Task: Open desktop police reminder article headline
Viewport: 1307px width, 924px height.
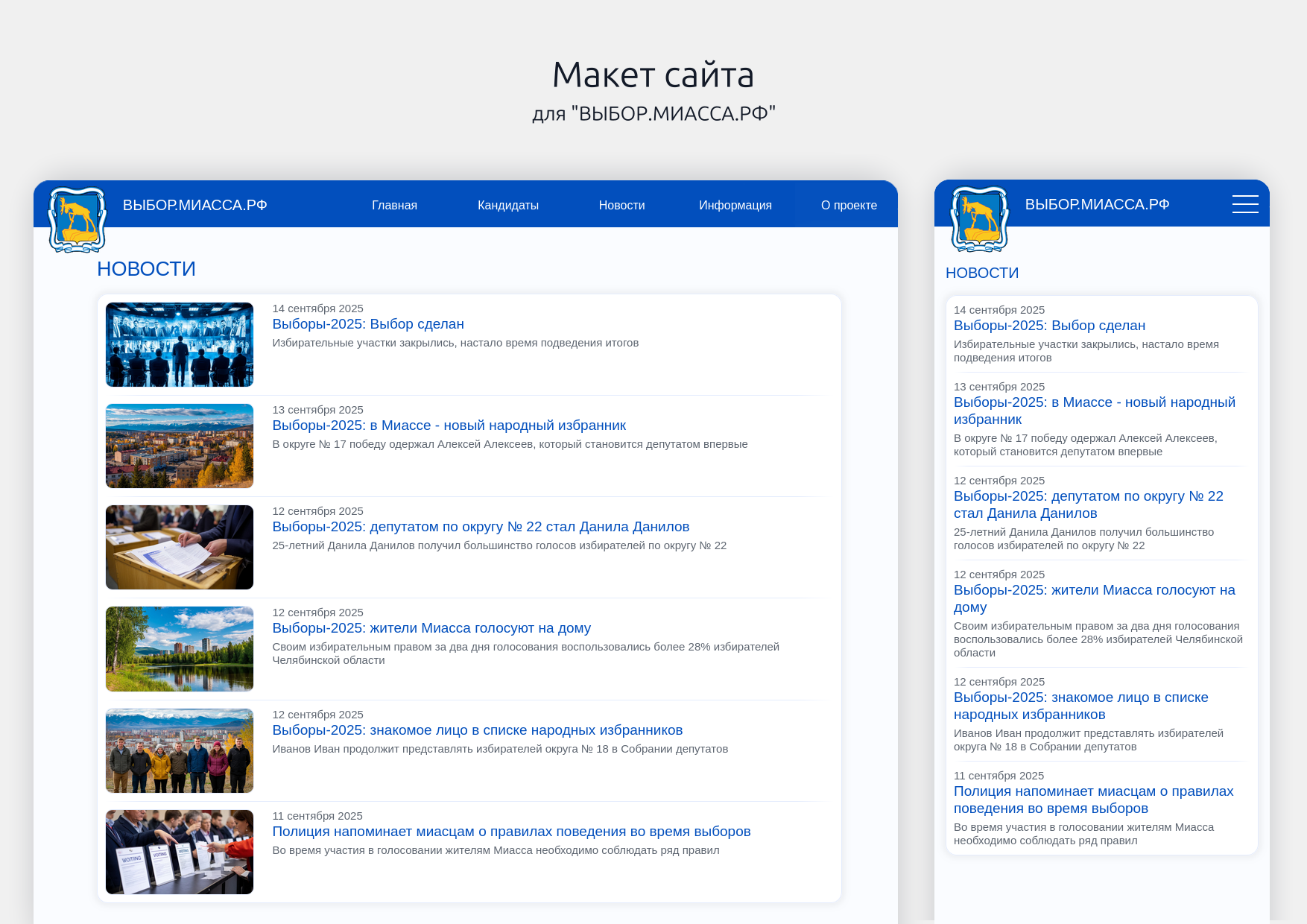Action: [510, 832]
